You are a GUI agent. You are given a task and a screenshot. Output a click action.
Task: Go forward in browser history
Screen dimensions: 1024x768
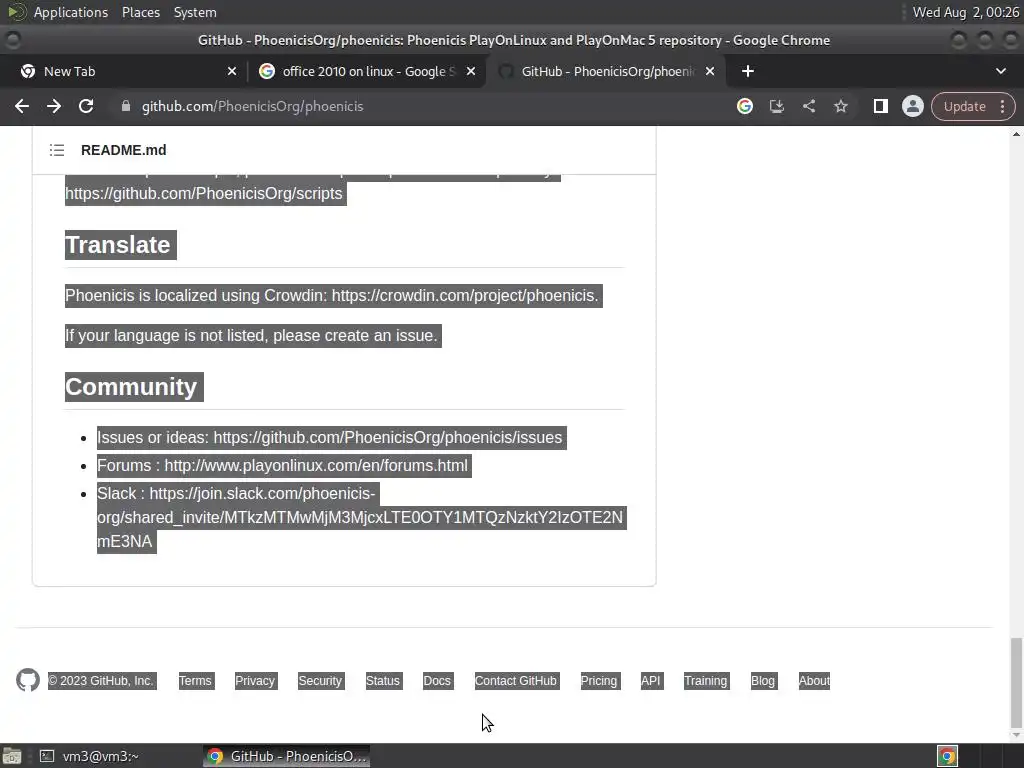click(54, 106)
